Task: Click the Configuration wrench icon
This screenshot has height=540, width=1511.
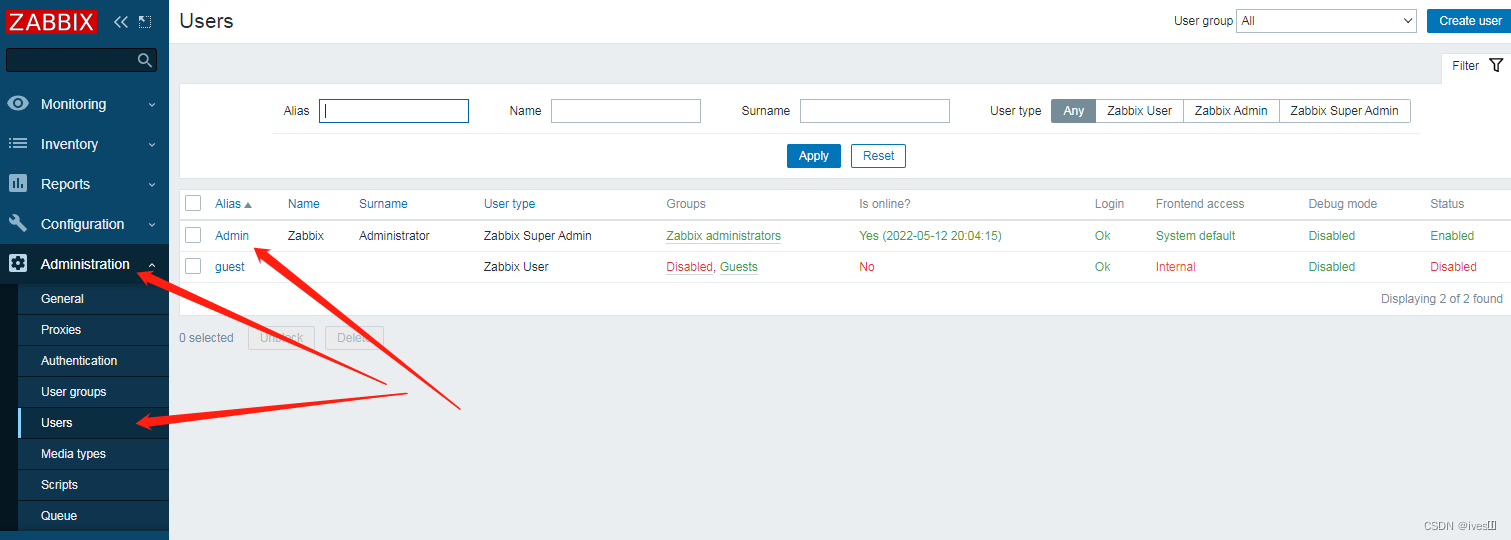Action: coord(18,224)
